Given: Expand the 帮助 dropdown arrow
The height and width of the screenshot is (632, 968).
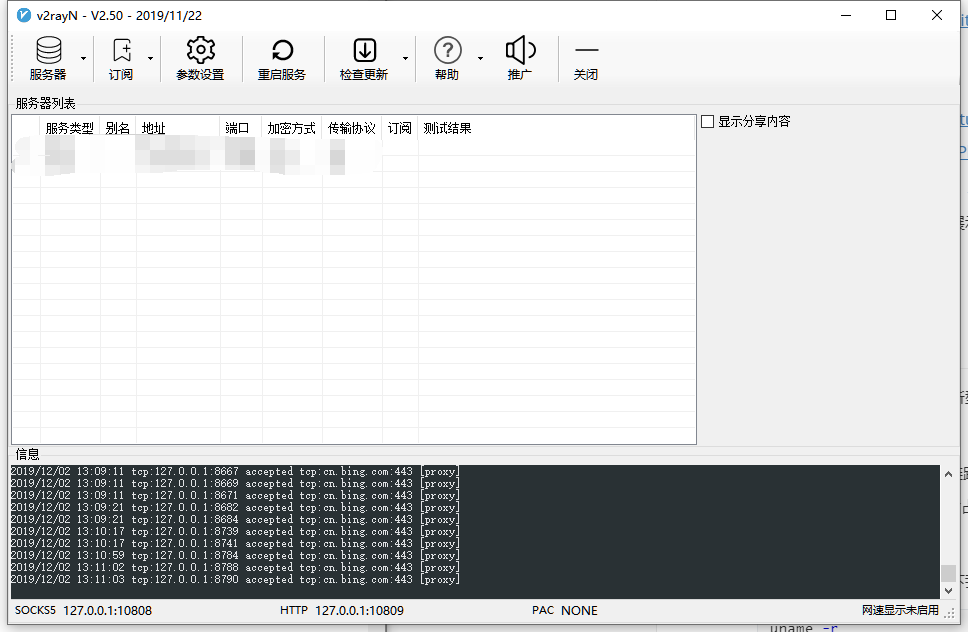Looking at the screenshot, I should coord(480,58).
